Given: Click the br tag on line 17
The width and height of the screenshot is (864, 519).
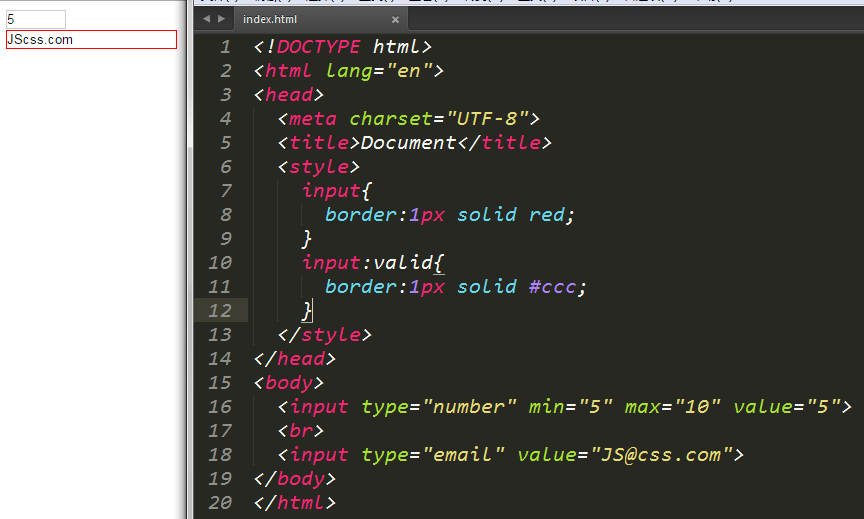Looking at the screenshot, I should tap(301, 431).
